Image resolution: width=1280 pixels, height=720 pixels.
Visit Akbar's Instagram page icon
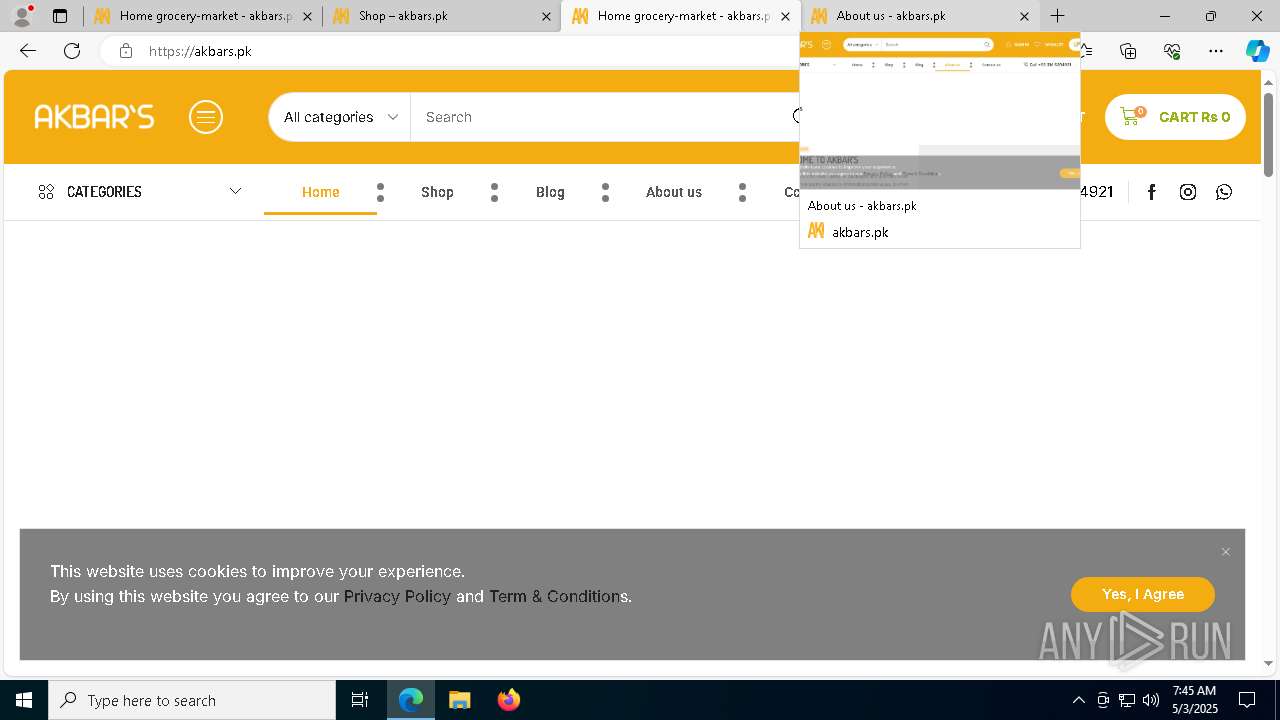[1188, 192]
